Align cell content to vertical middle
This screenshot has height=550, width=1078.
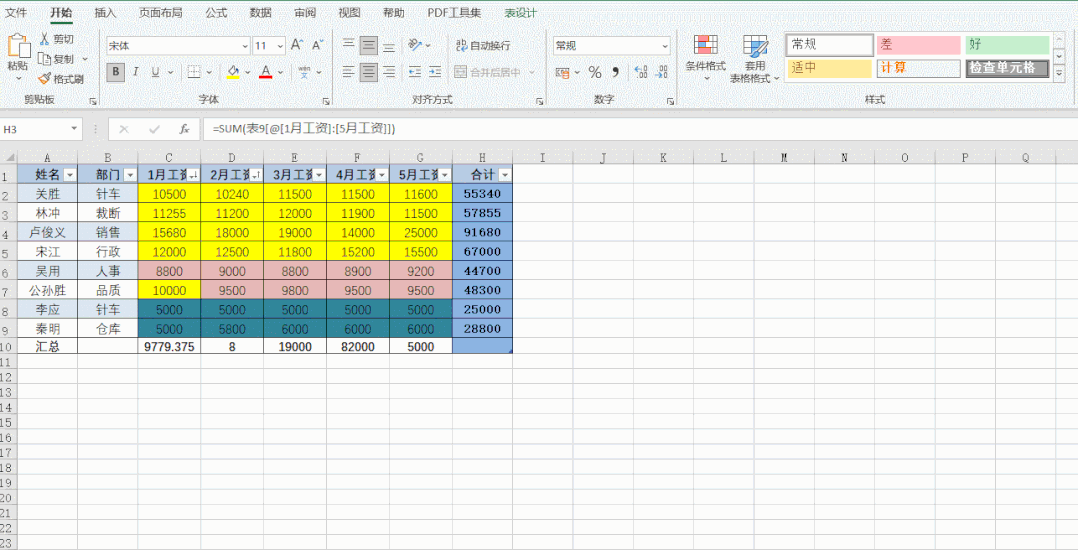click(369, 45)
